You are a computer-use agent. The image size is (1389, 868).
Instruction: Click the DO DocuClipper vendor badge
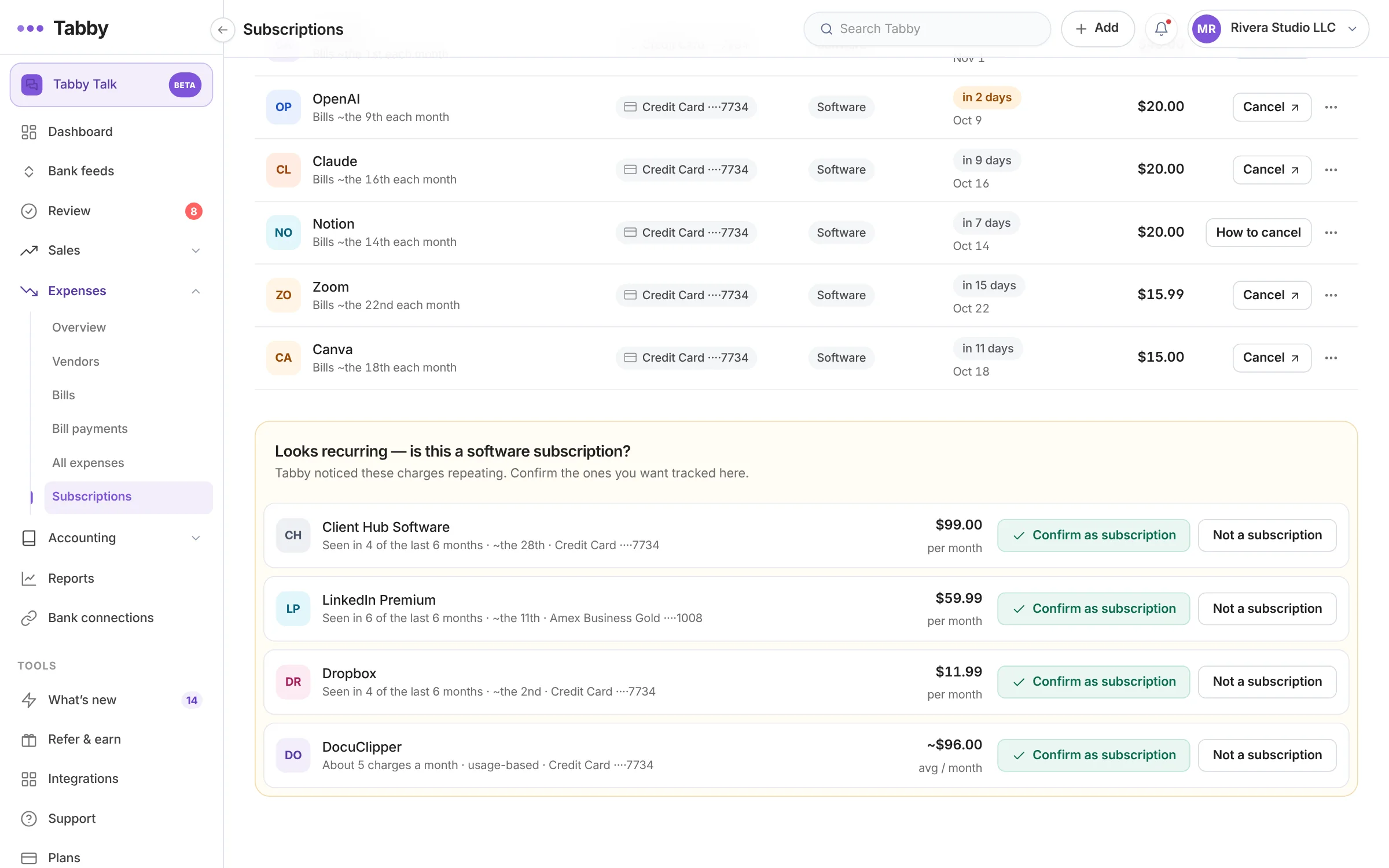pyautogui.click(x=293, y=755)
